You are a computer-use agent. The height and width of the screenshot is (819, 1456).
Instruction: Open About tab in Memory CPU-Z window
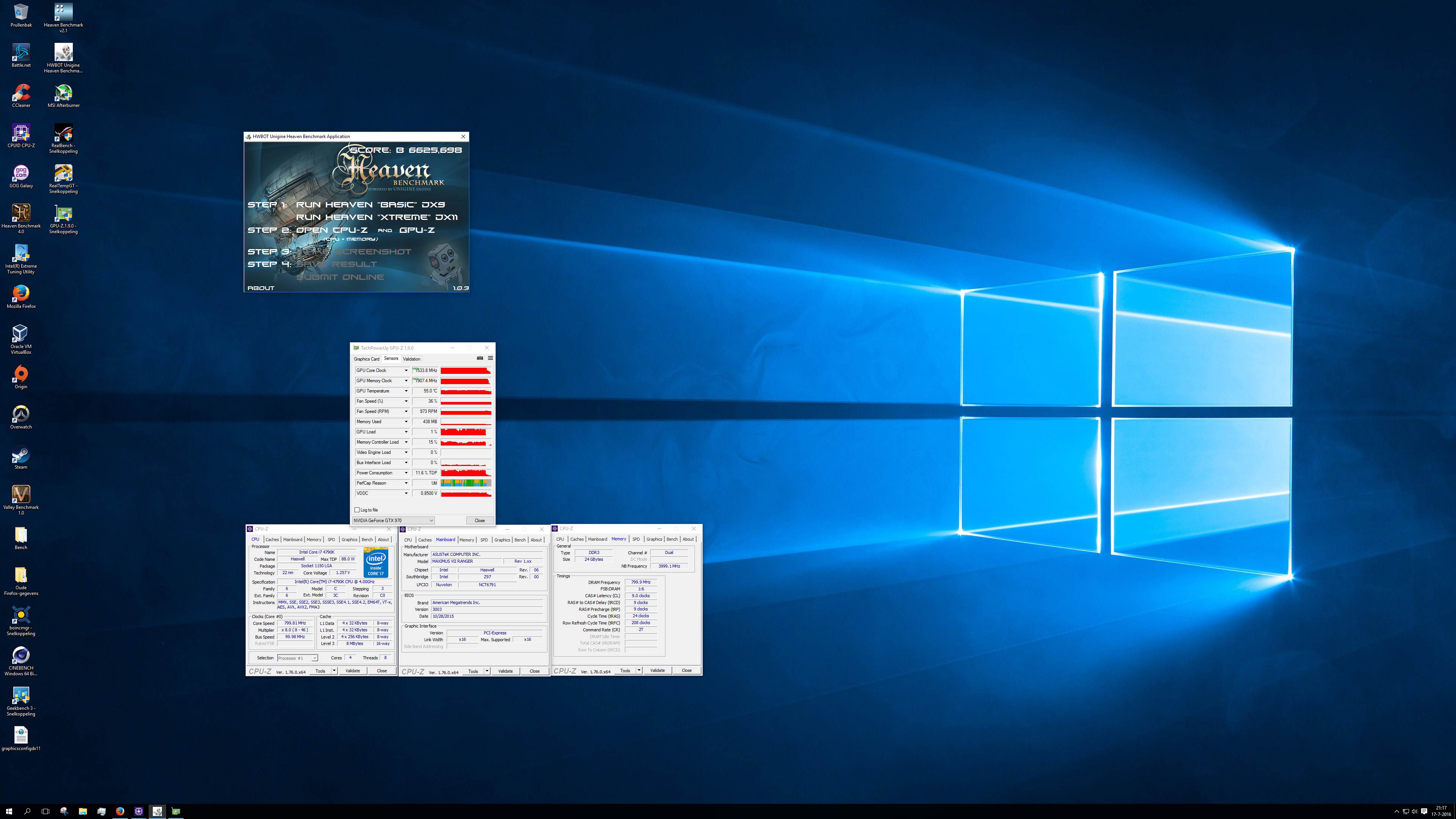coord(688,539)
